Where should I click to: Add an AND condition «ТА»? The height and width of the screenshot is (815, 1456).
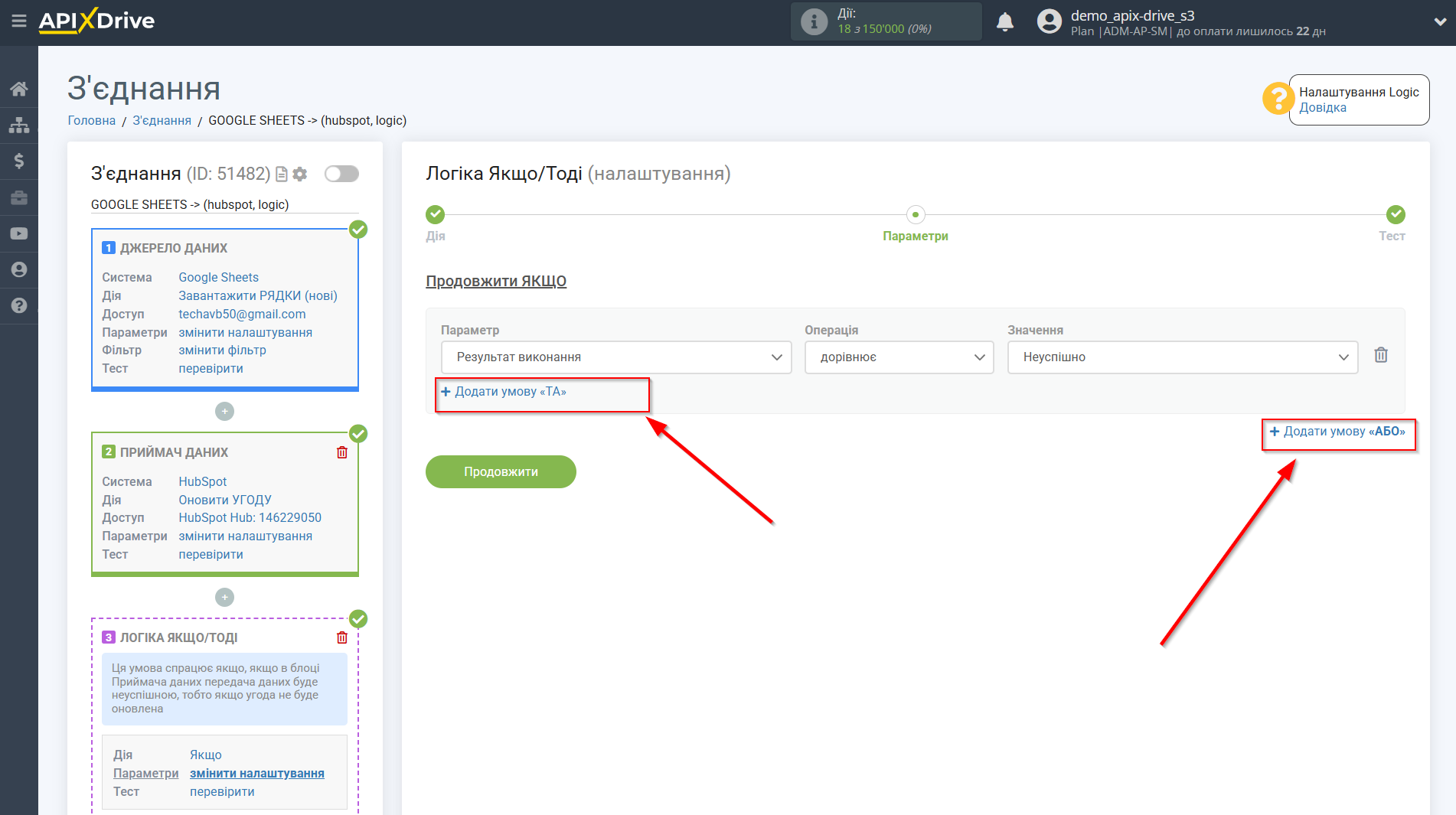[x=504, y=392]
